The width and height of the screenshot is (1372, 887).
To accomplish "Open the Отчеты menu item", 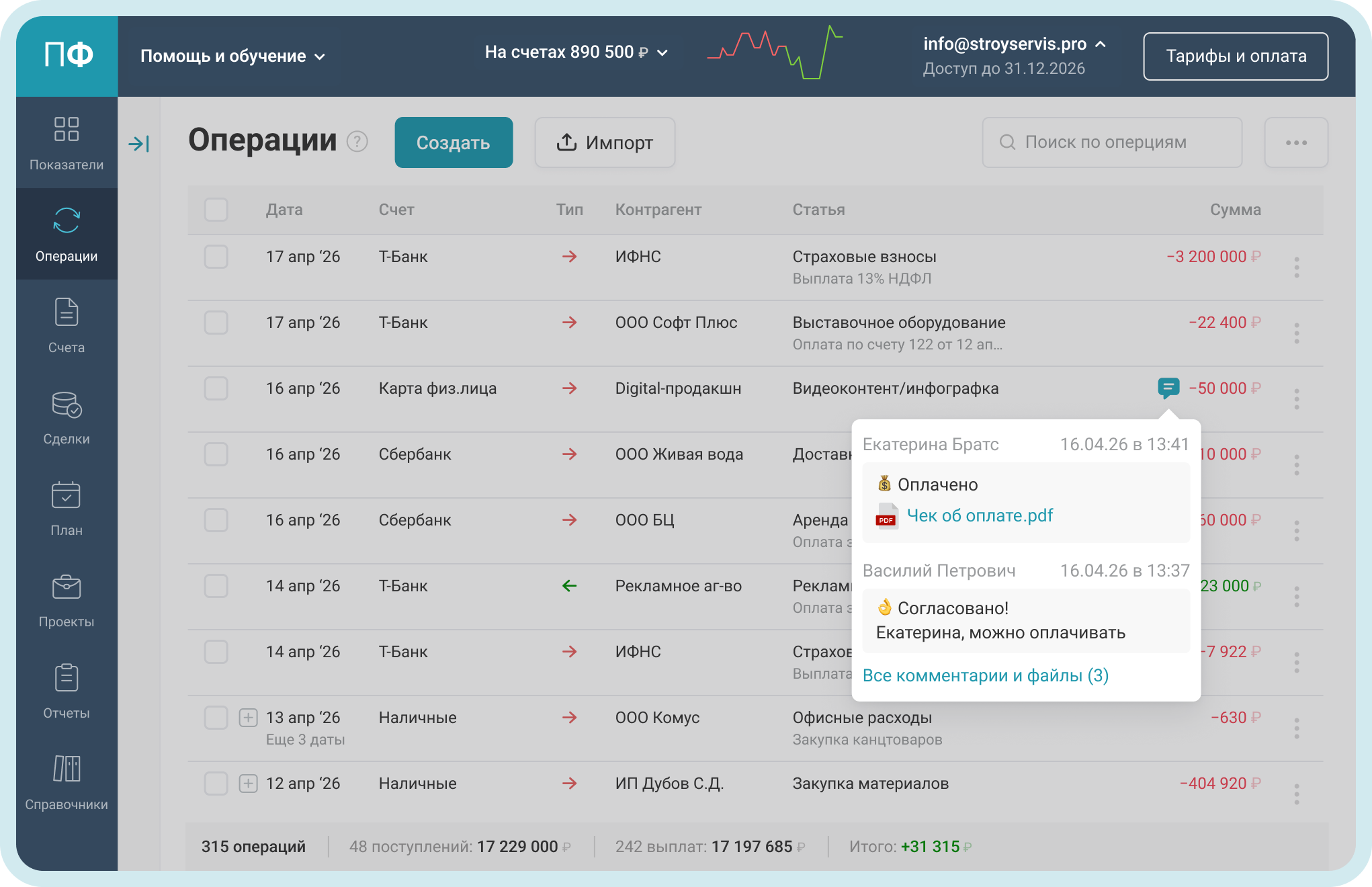I will (67, 691).
